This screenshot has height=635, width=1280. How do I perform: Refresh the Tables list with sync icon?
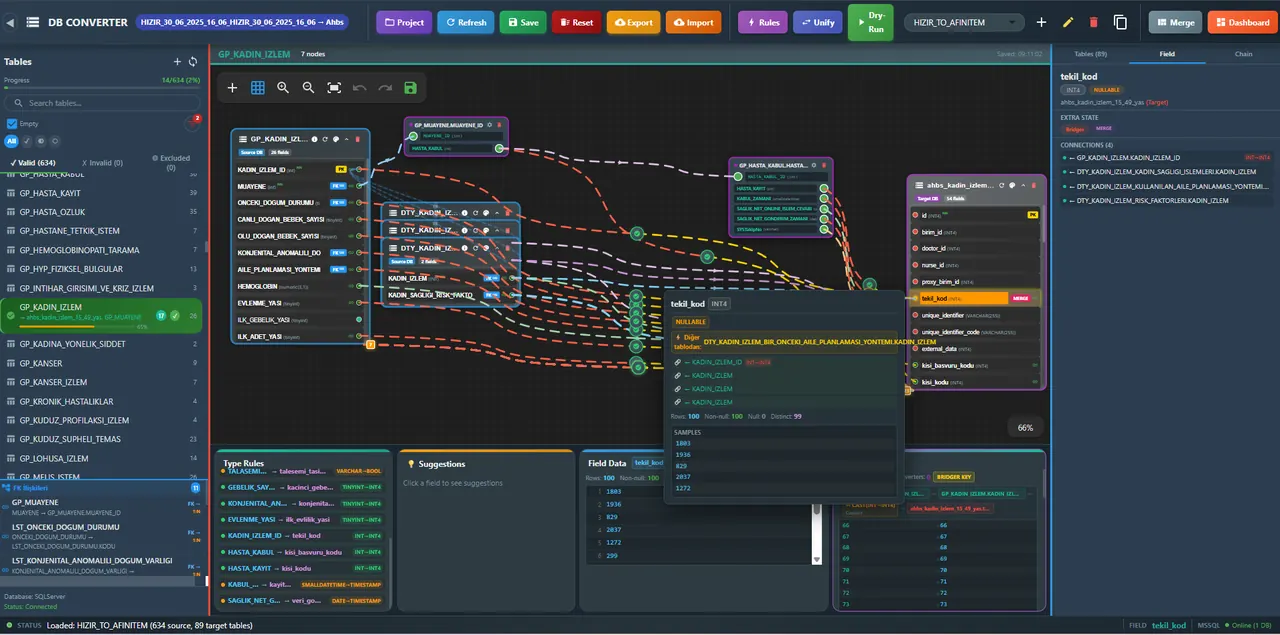click(195, 61)
